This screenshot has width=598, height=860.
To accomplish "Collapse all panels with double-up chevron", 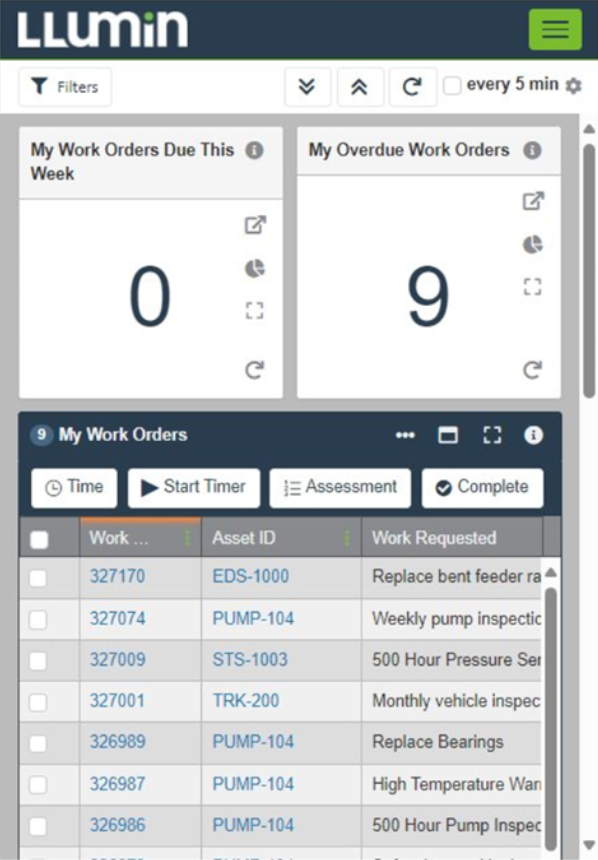I will pyautogui.click(x=359, y=87).
